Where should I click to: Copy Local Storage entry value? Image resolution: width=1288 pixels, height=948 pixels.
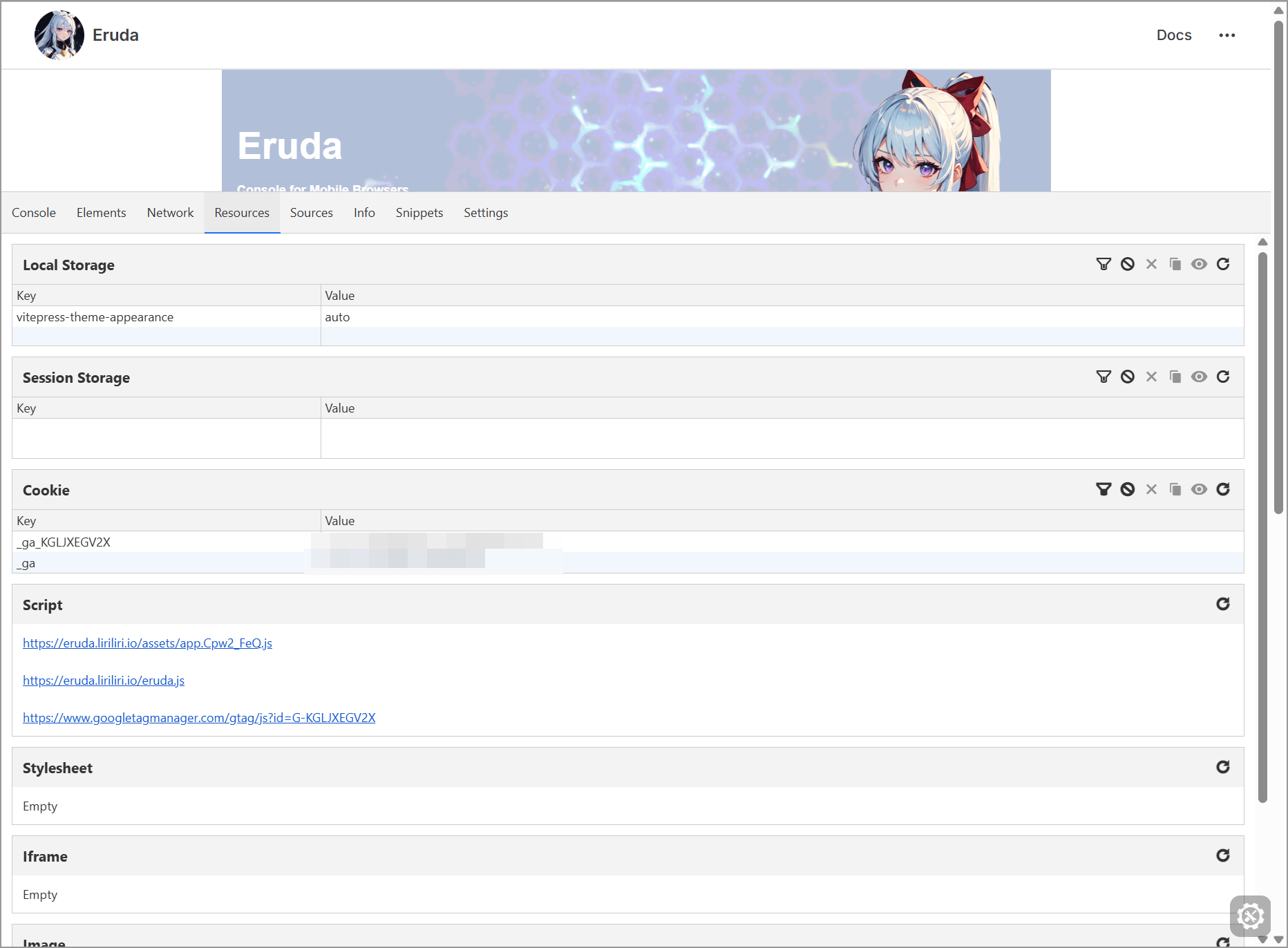(1175, 264)
